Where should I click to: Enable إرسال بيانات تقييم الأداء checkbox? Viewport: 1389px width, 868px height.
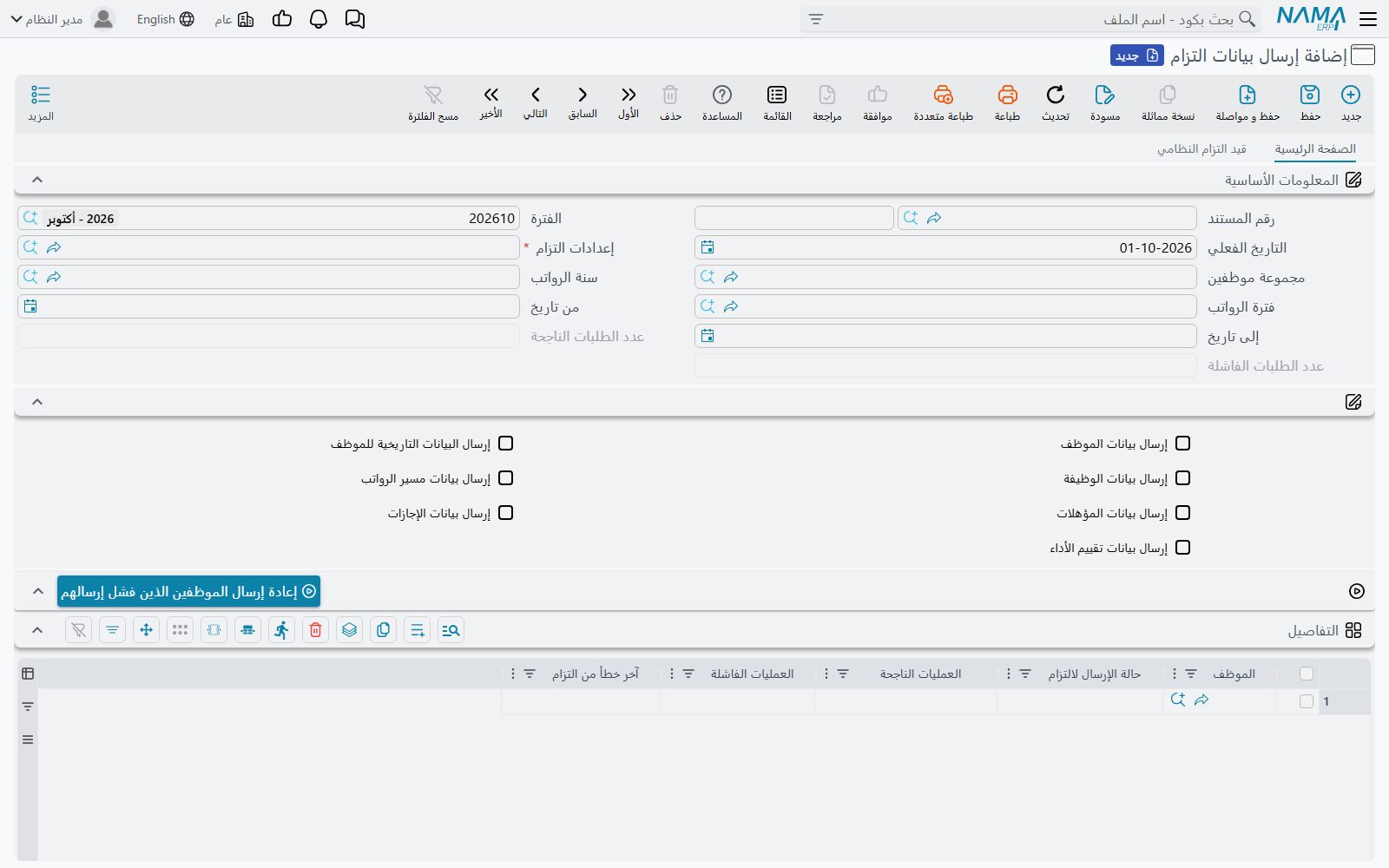(1182, 548)
